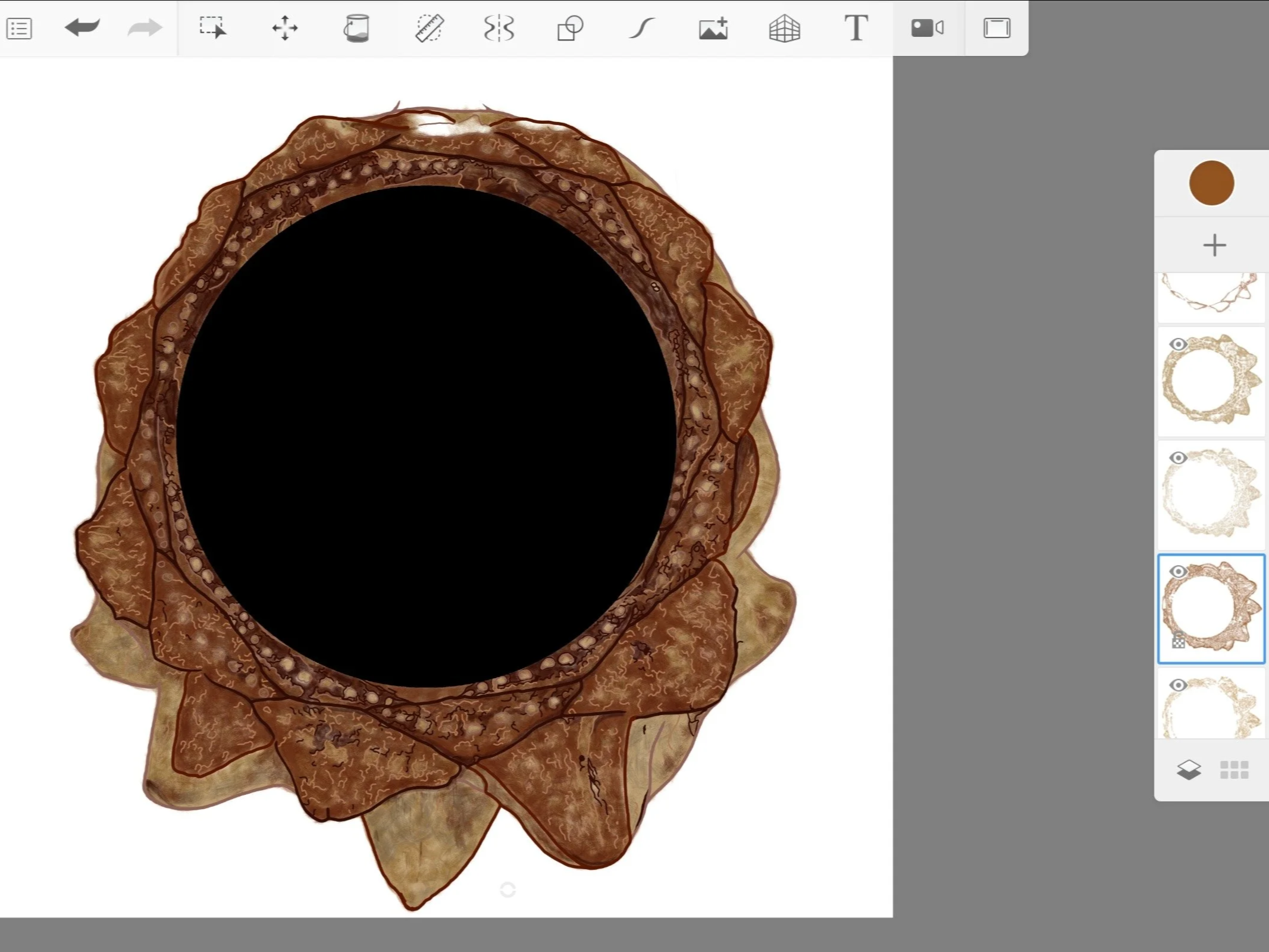Turn on predictive stroke curve tool
1269x952 pixels.
[x=642, y=28]
